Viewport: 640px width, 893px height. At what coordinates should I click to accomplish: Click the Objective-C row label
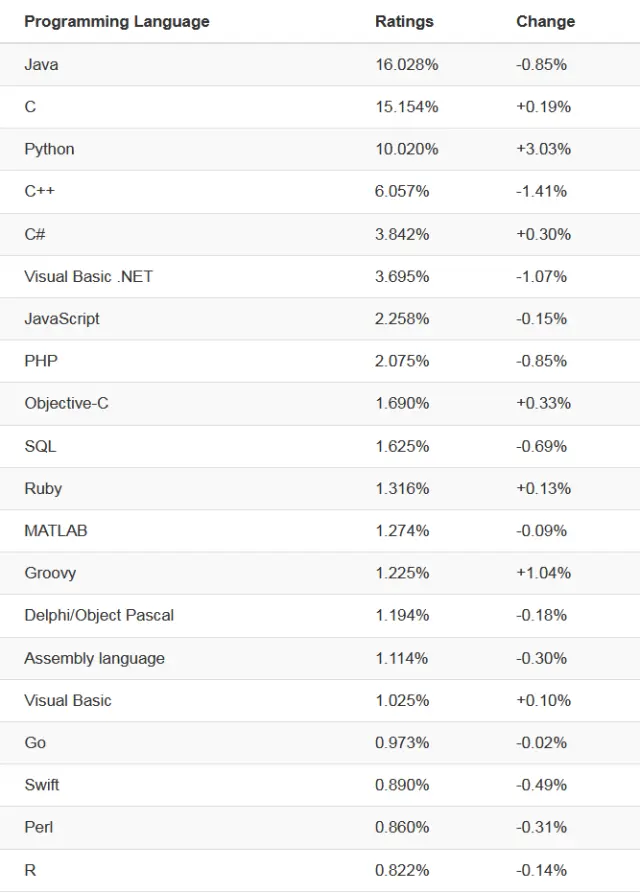66,403
